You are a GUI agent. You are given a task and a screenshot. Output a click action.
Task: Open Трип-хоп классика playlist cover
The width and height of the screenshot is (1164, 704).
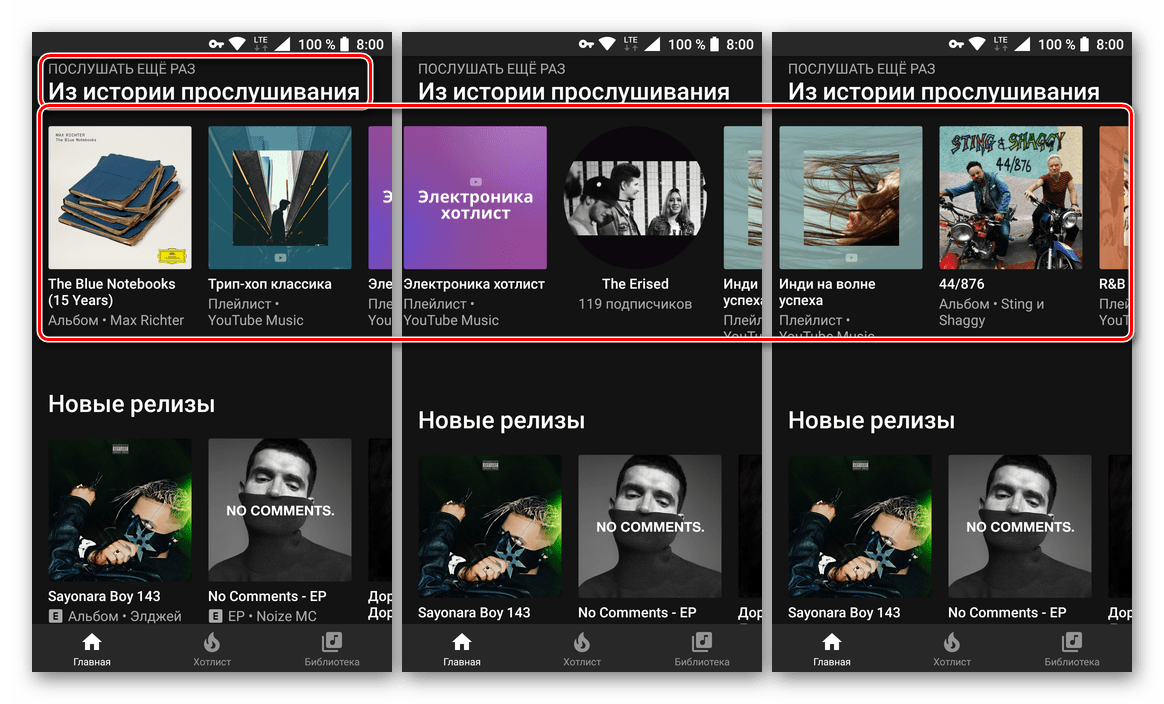tap(280, 198)
